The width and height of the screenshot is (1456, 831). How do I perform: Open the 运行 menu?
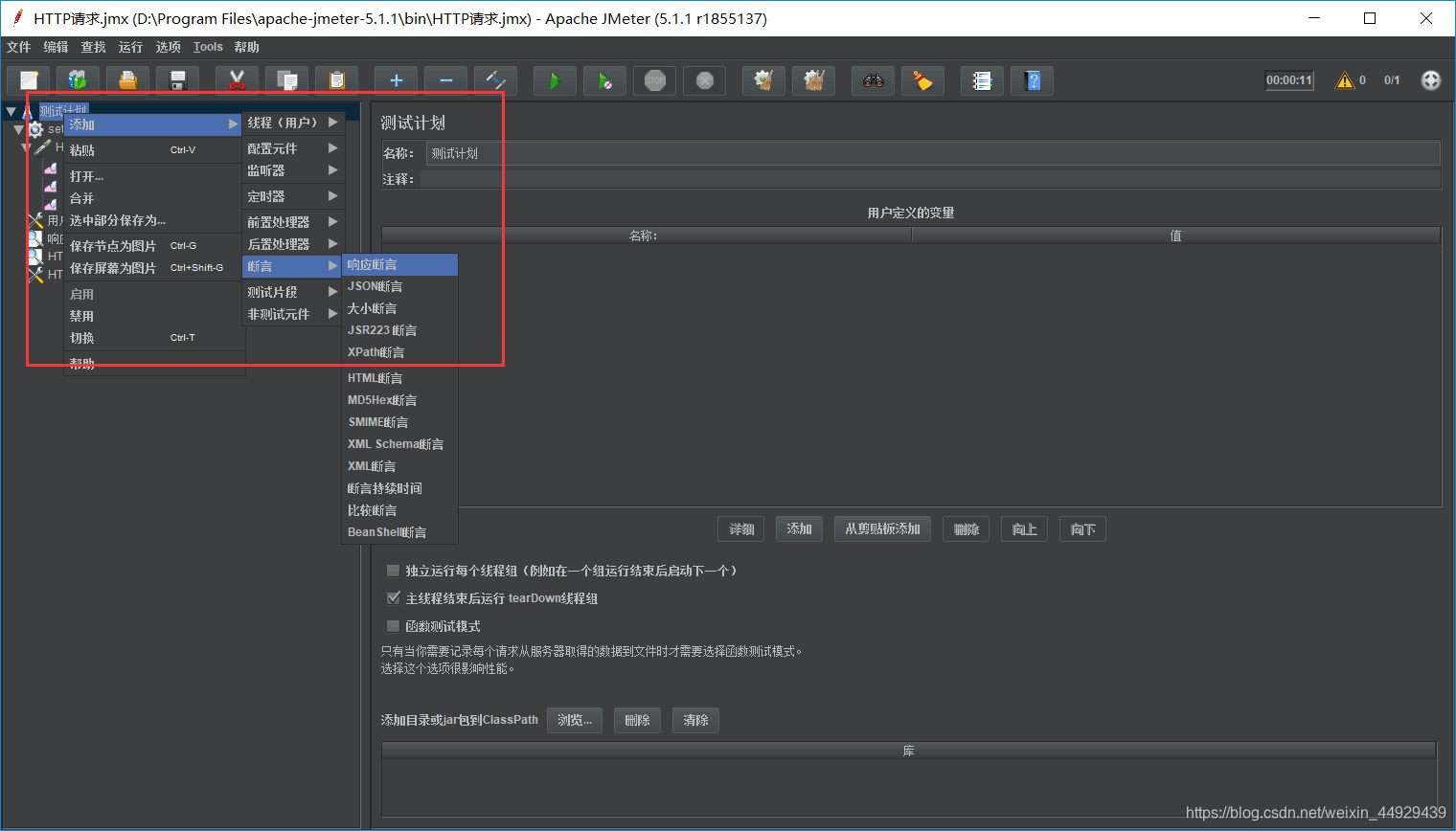[130, 47]
